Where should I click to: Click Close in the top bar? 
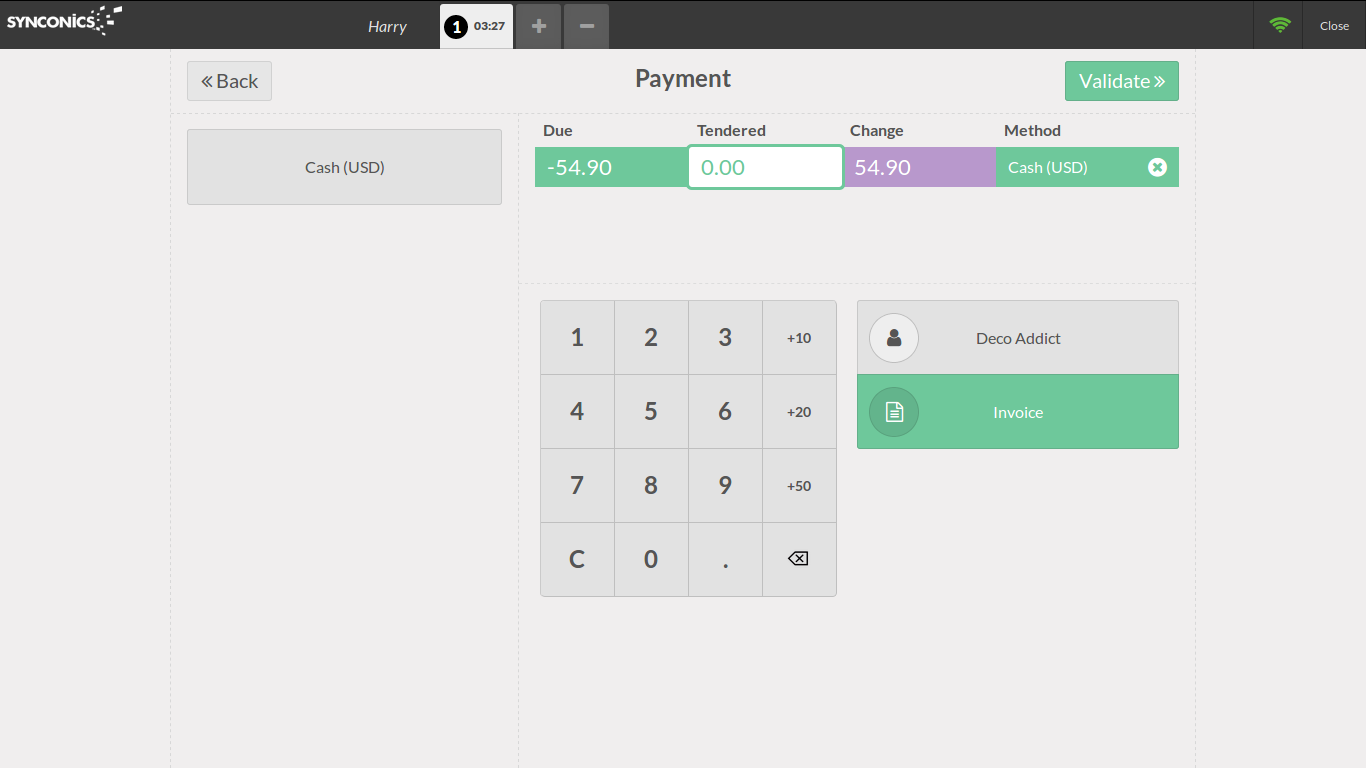(1334, 26)
